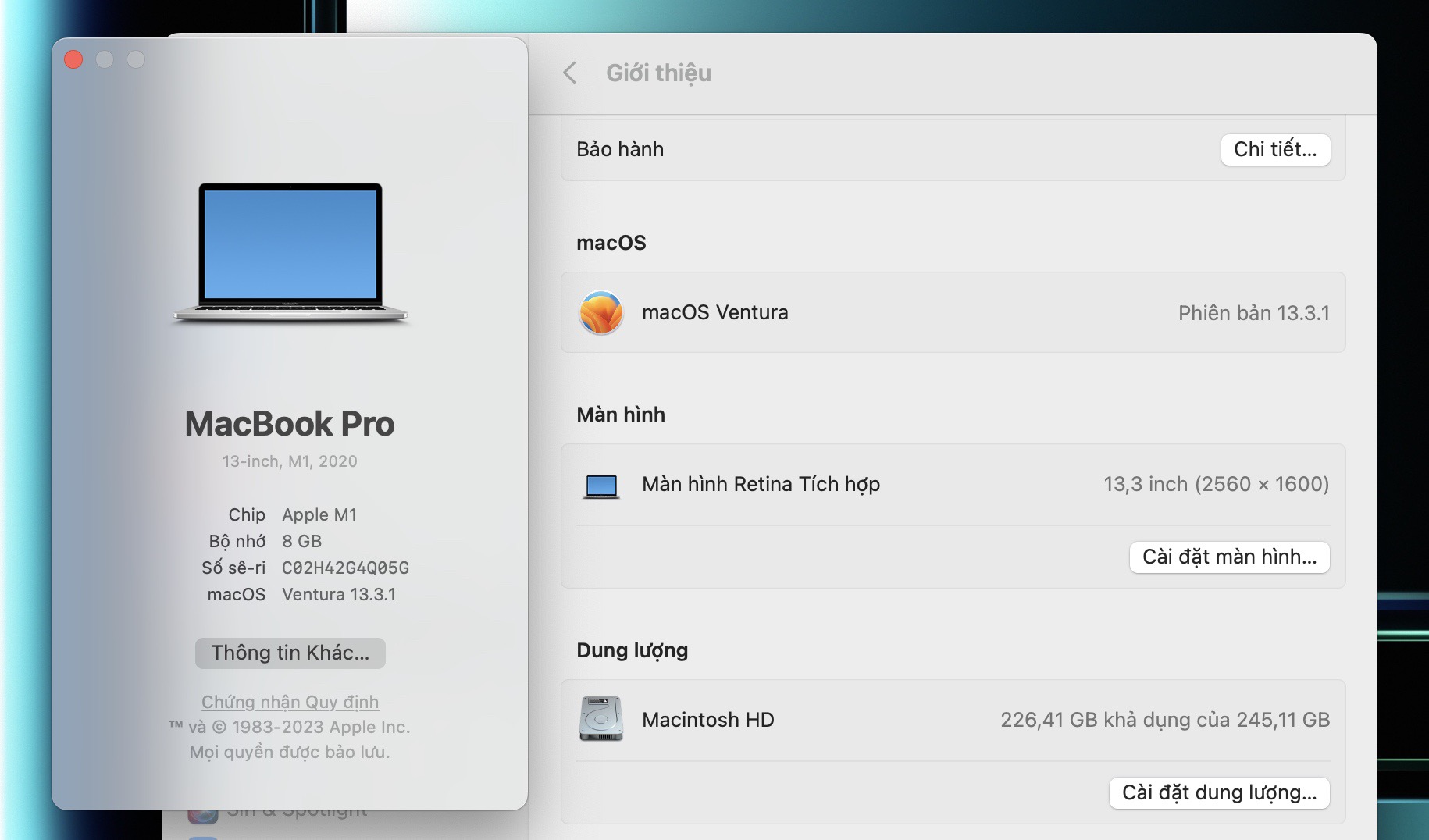Click the macOS Ventura row label
This screenshot has width=1429, height=840.
tap(714, 312)
